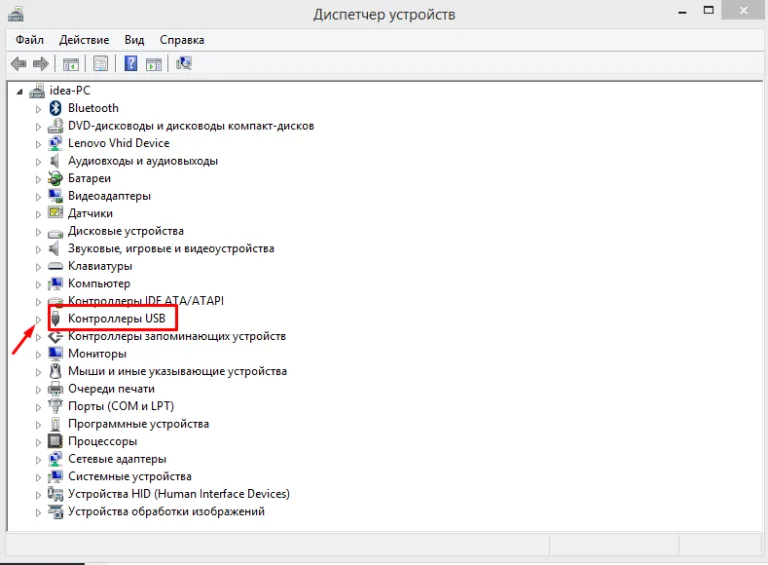Click the Процессоры chip icon
The width and height of the screenshot is (768, 565).
point(55,441)
